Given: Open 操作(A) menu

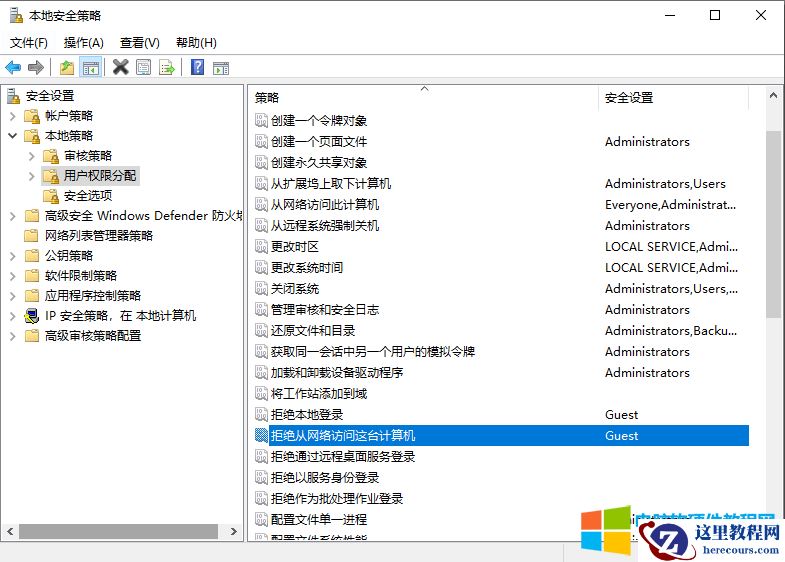Looking at the screenshot, I should tap(84, 43).
